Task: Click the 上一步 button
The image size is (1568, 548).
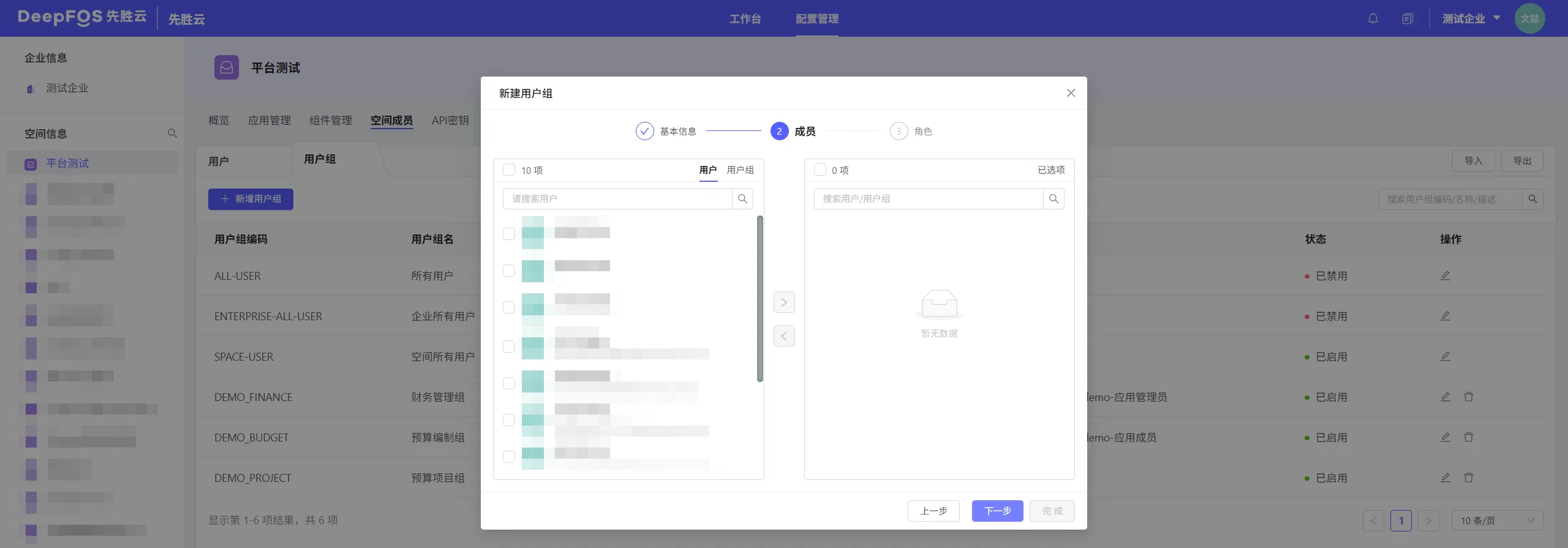Action: 933,511
